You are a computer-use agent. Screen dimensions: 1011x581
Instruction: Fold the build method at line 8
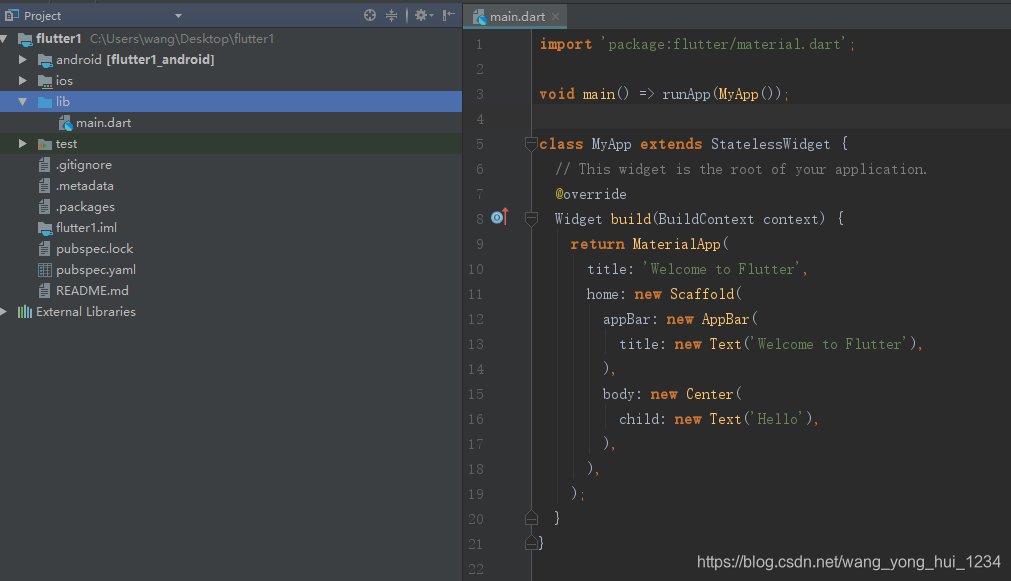[x=531, y=219]
